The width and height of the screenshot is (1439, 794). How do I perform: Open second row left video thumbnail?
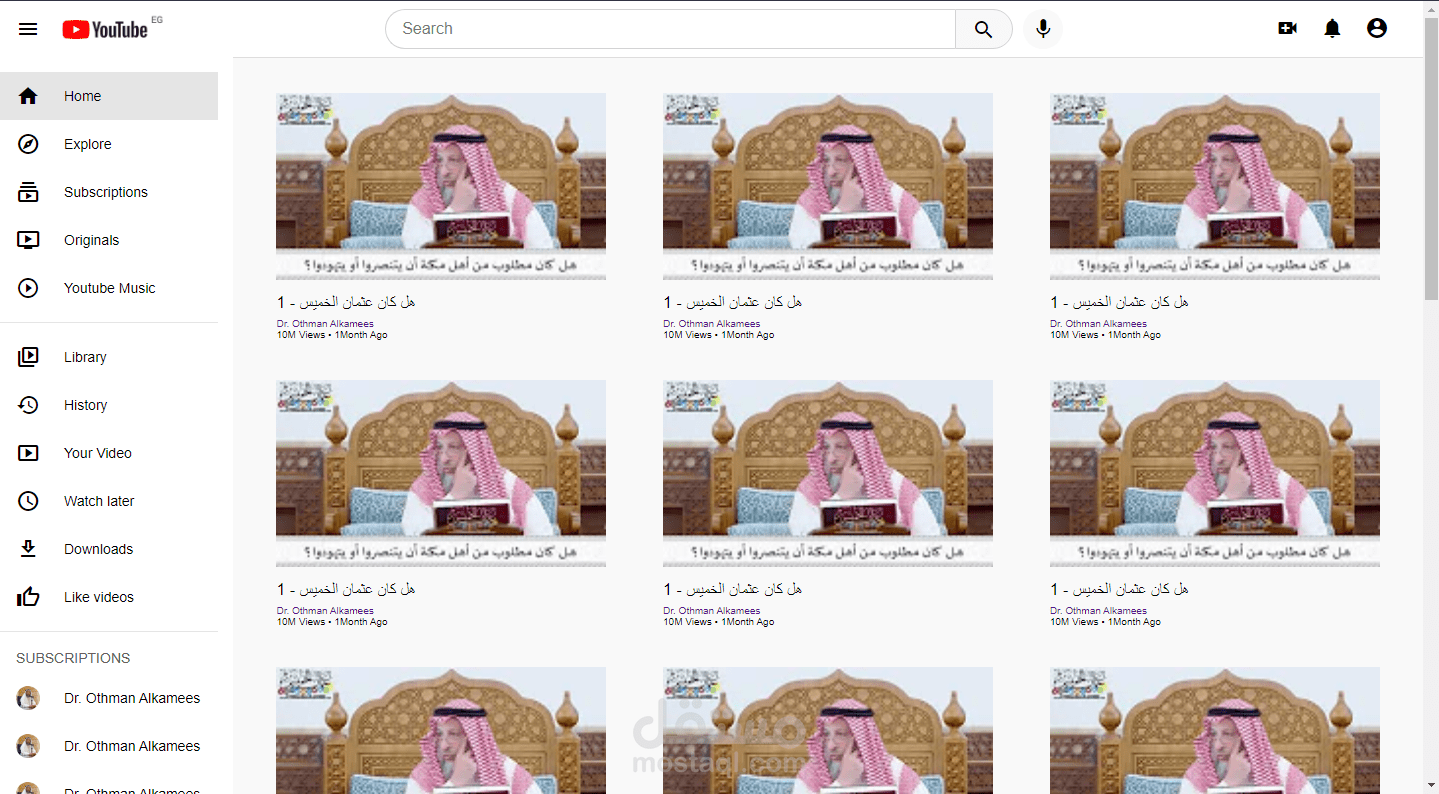coord(441,473)
